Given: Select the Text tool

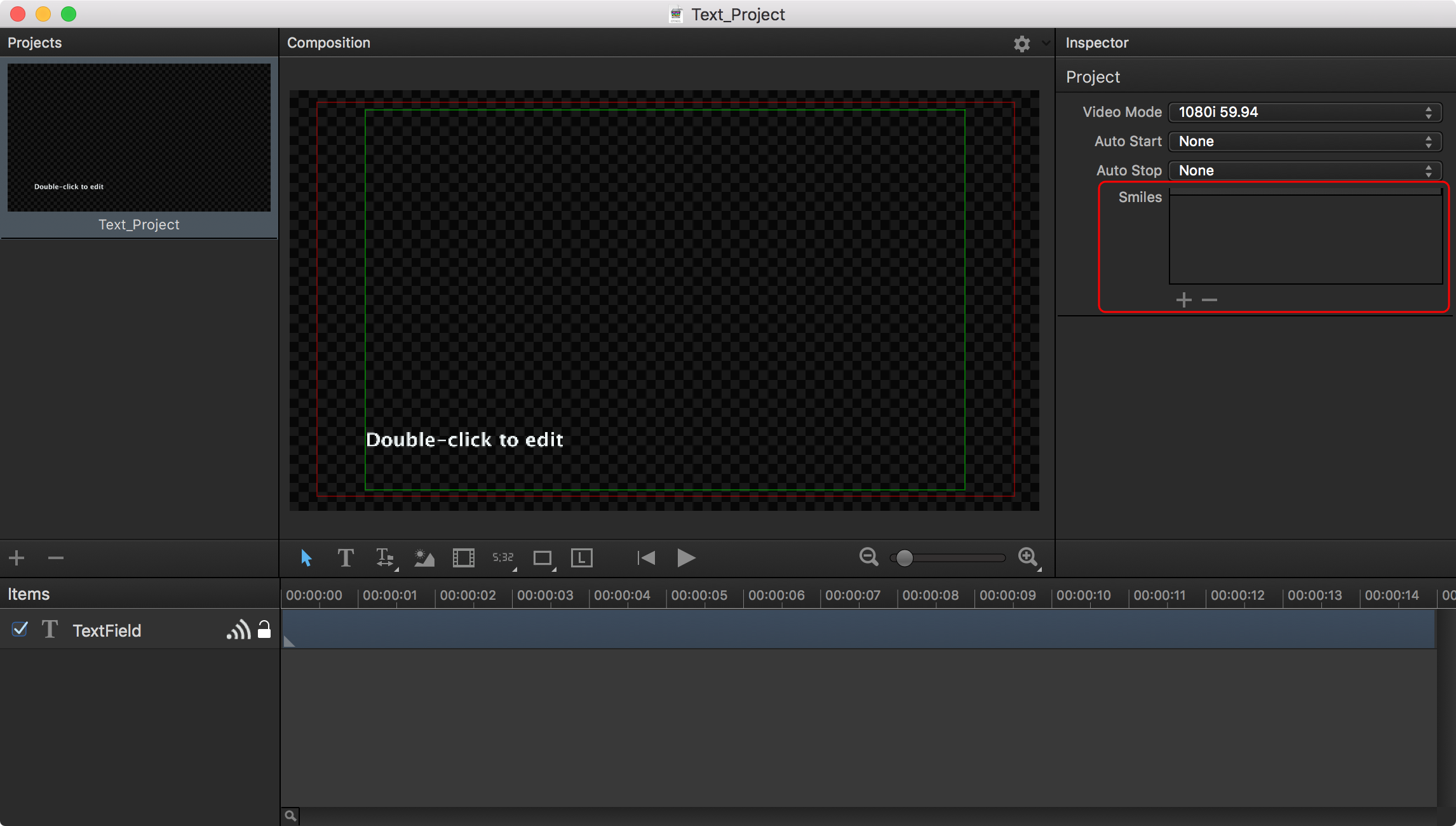Looking at the screenshot, I should point(346,558).
